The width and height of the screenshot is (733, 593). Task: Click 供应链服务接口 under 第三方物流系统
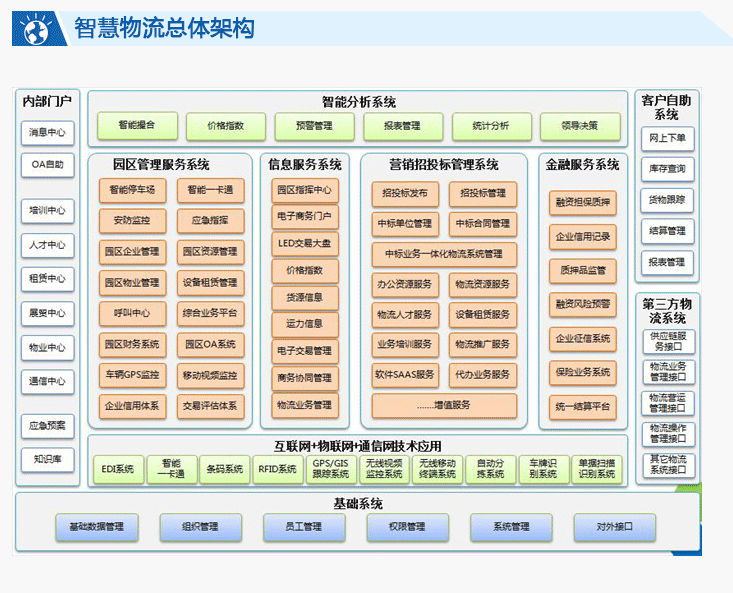[x=670, y=342]
